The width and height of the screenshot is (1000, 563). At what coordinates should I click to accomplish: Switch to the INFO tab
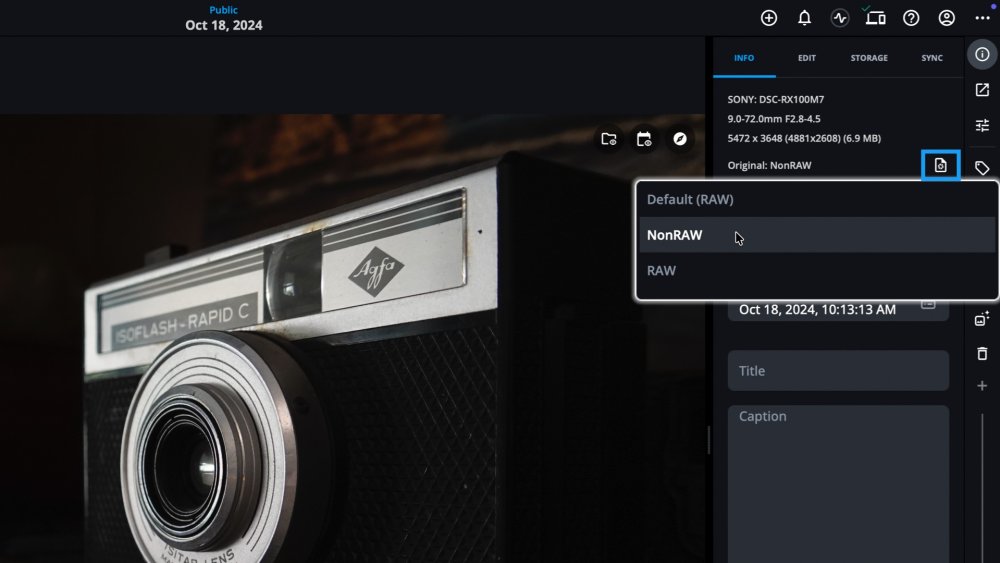(x=744, y=58)
